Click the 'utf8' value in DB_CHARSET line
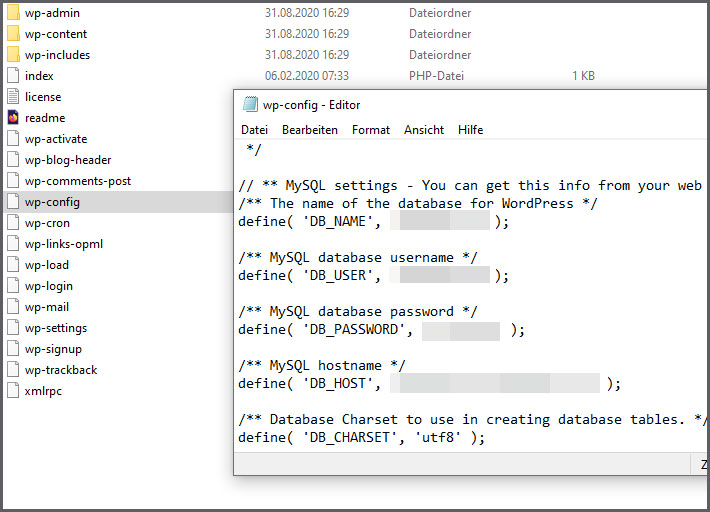 click(438, 437)
